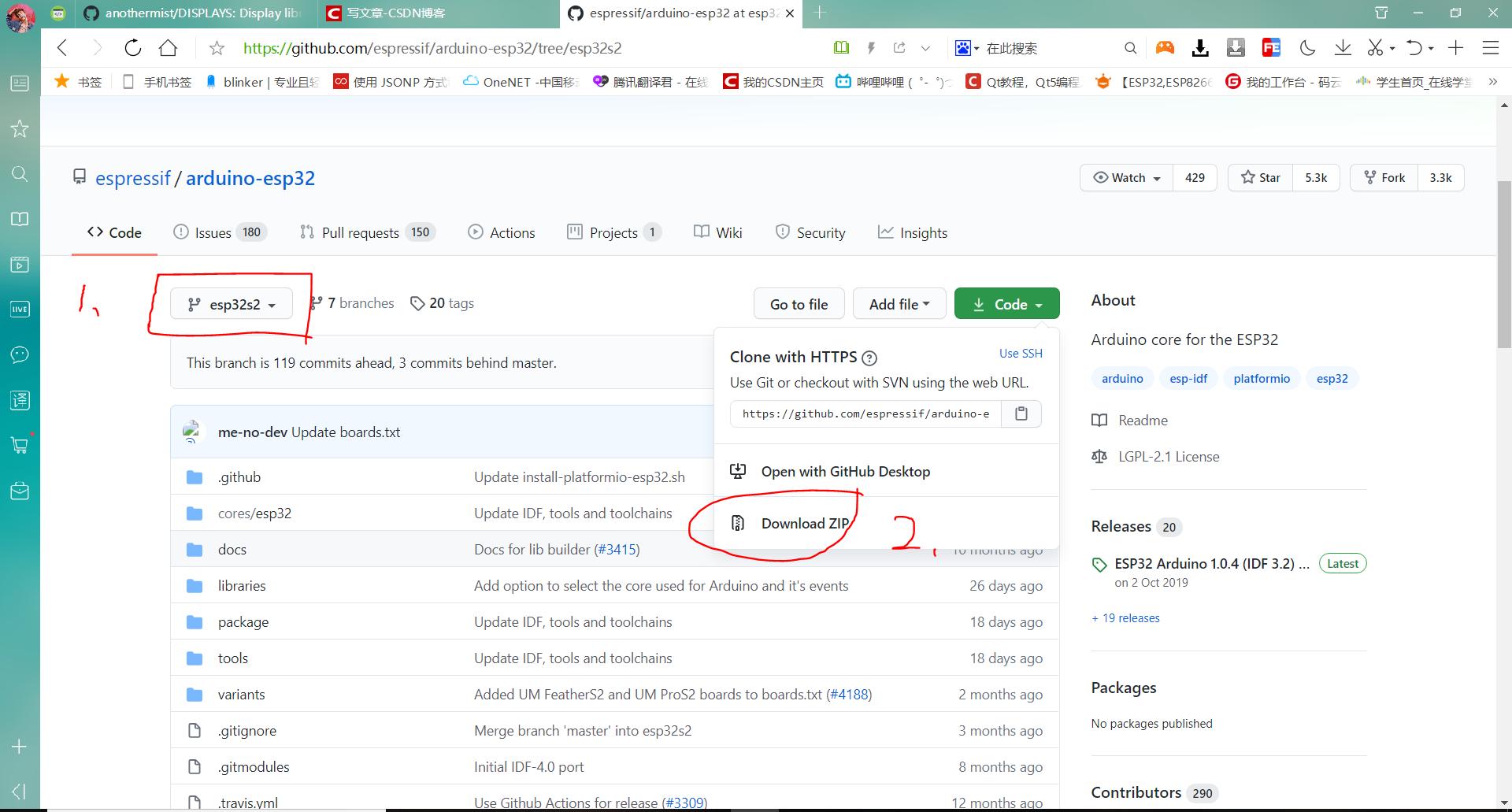This screenshot has height=812, width=1512.
Task: Open new browser tab with plus icon
Action: (x=820, y=13)
